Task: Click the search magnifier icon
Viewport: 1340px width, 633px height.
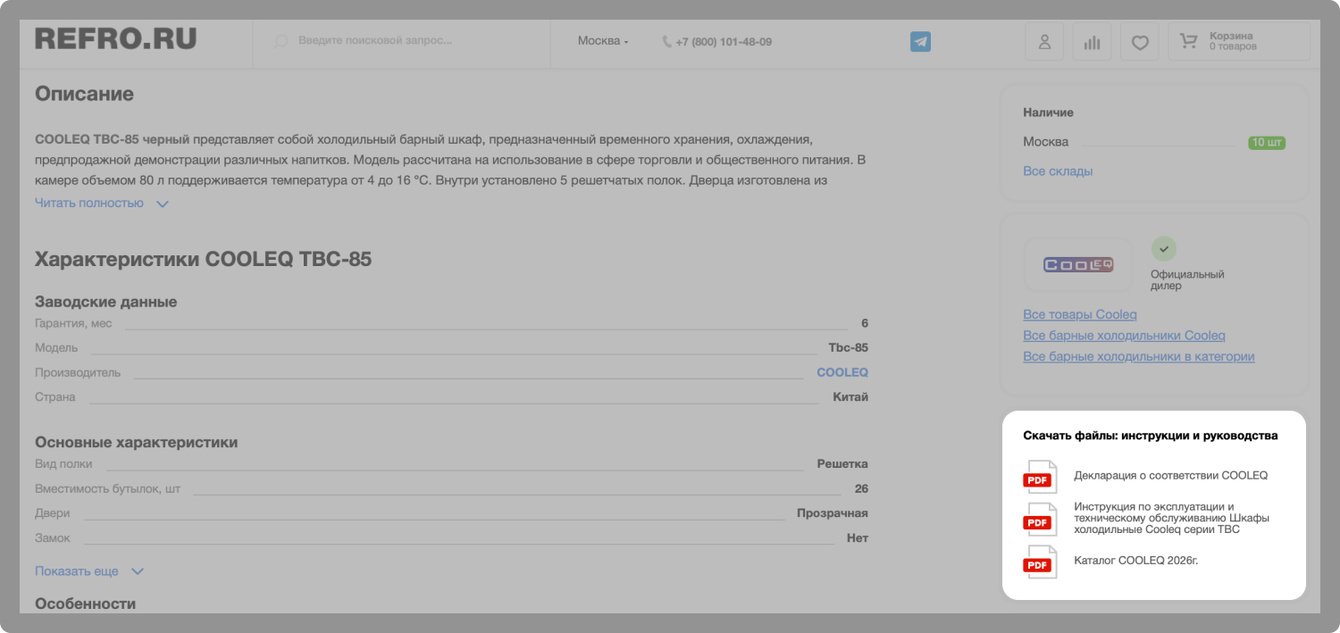Action: 281,41
